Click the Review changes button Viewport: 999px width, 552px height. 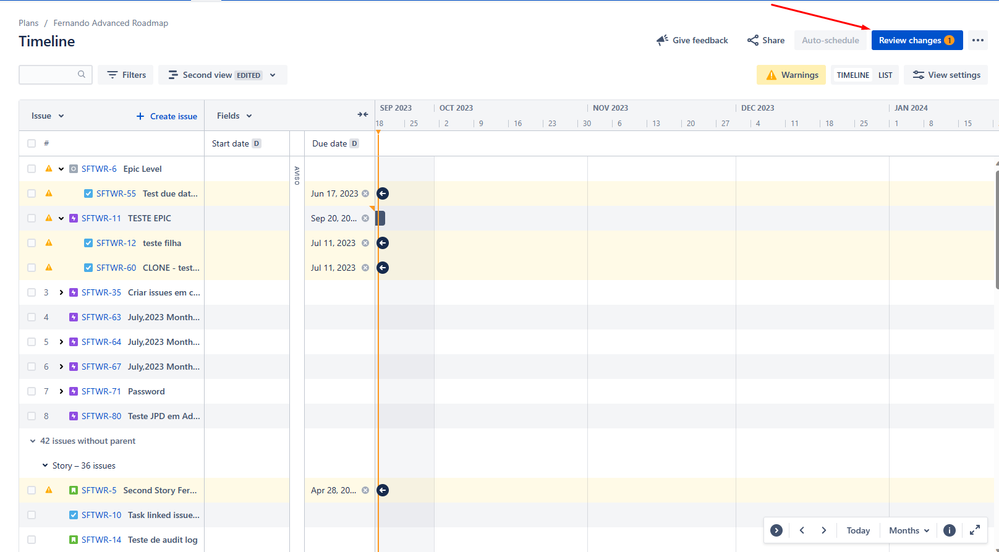[x=917, y=40]
